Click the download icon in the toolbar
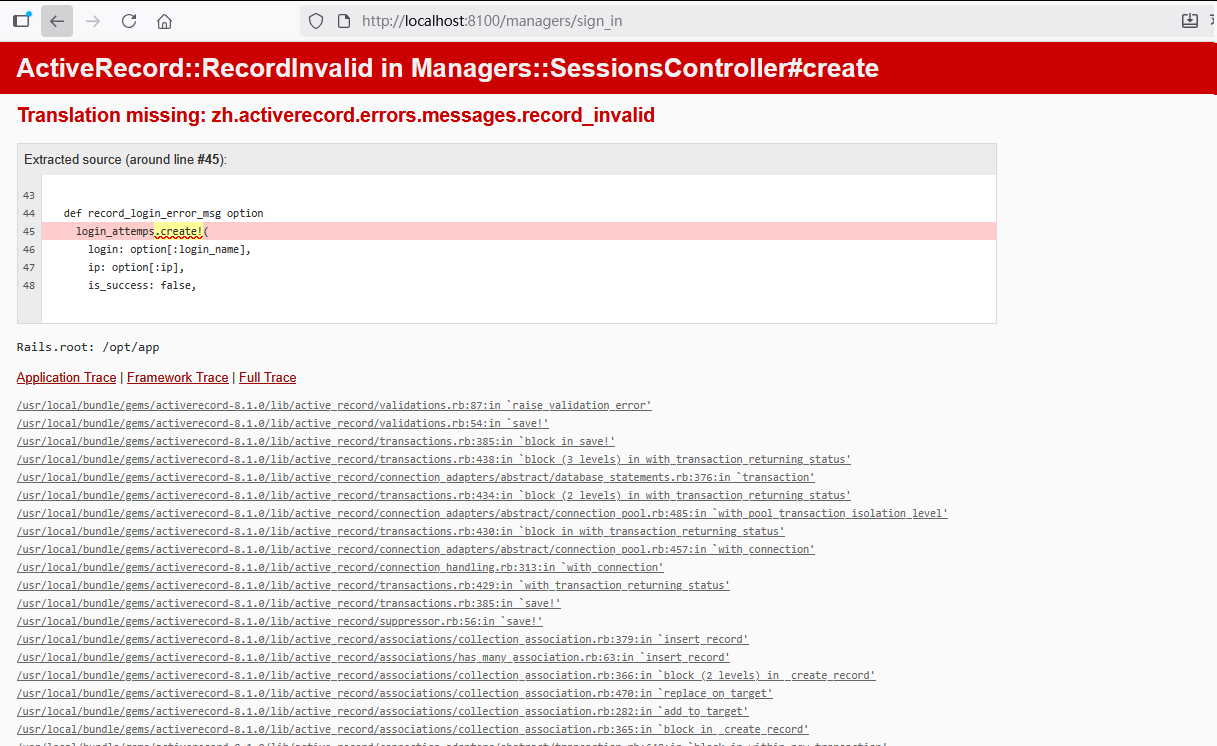 (1189, 21)
